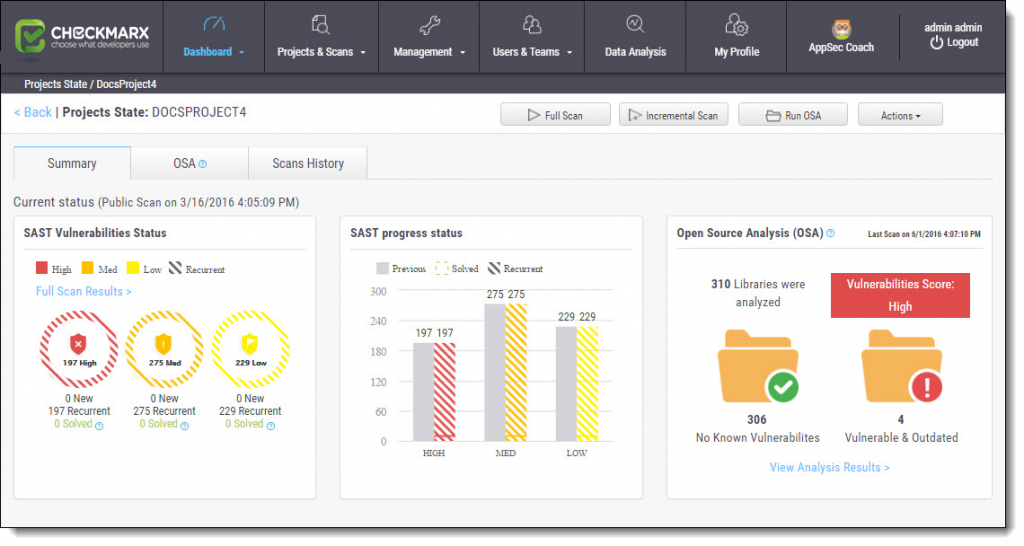Start a Full Scan
1024x546 pixels.
click(555, 116)
